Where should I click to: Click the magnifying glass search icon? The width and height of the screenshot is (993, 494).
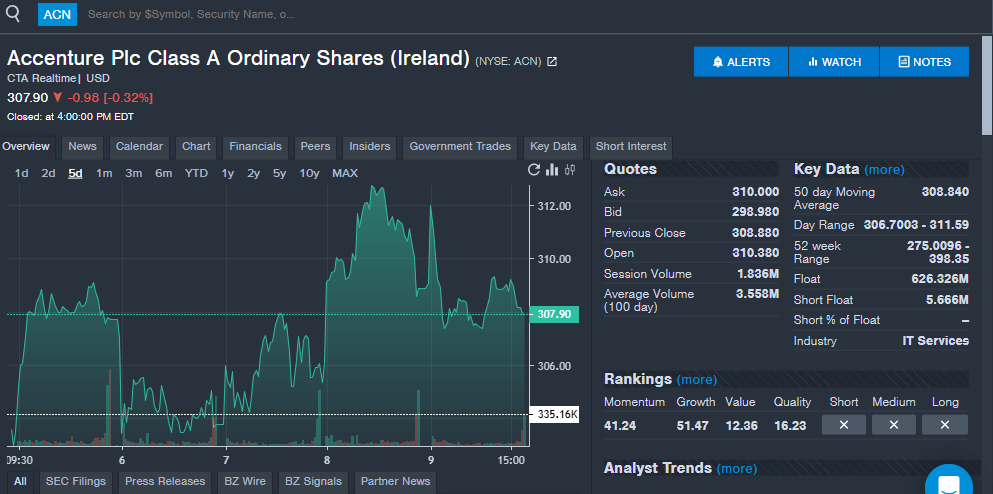(x=13, y=13)
